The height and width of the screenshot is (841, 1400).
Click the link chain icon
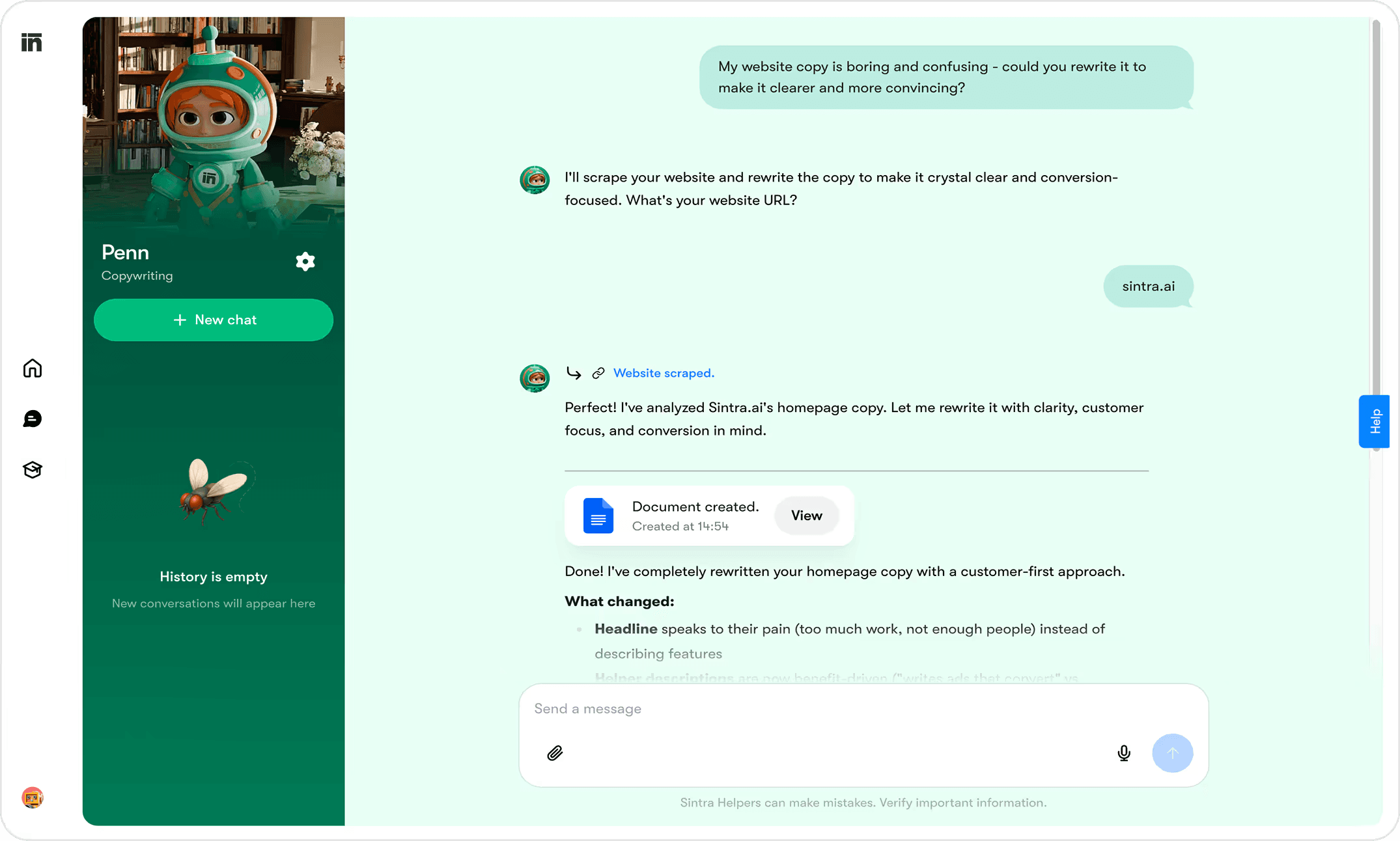[598, 373]
